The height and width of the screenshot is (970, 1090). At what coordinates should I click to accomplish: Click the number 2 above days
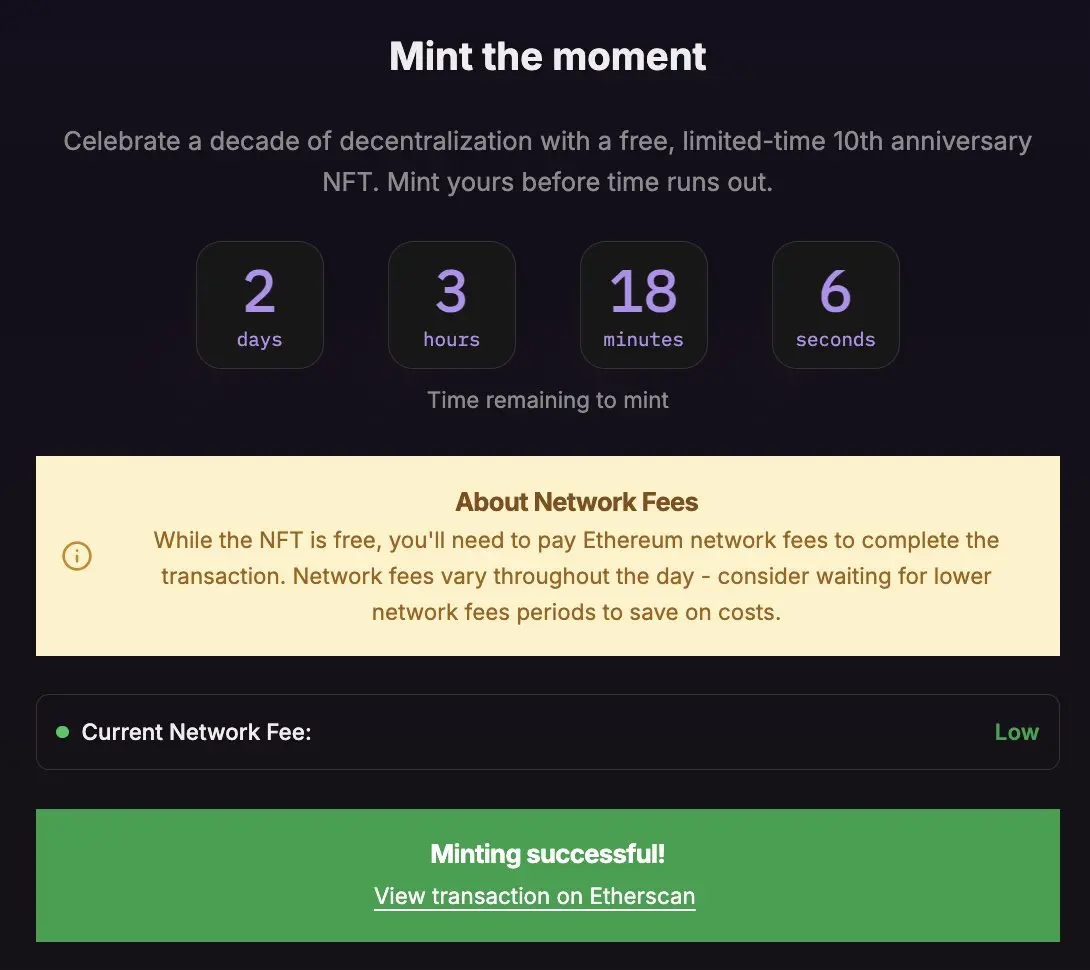point(260,291)
